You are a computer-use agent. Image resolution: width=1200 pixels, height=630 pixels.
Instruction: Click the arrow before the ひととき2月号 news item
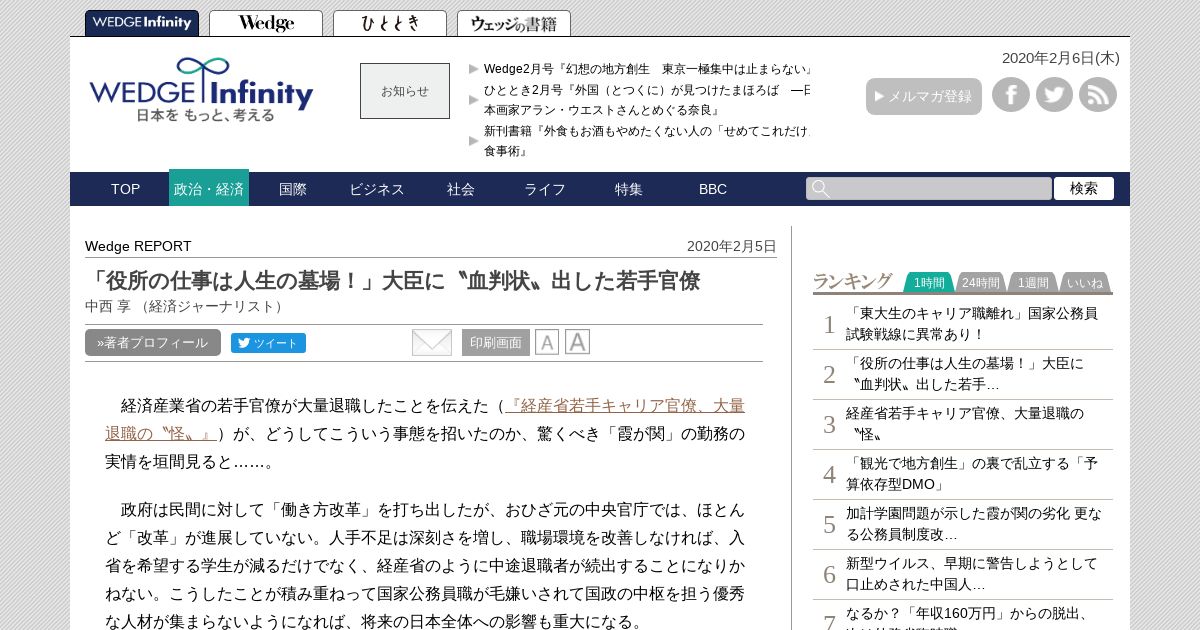coord(474,100)
